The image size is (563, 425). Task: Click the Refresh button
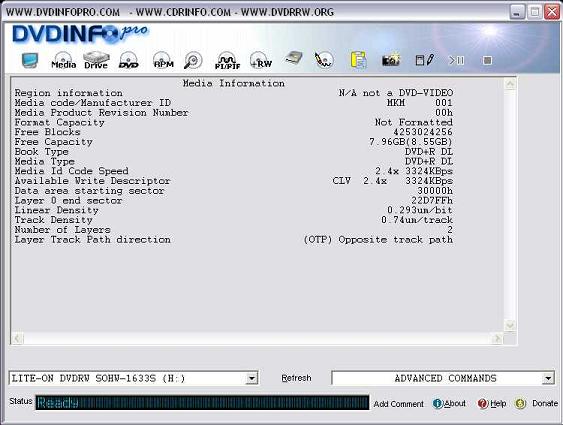[296, 378]
